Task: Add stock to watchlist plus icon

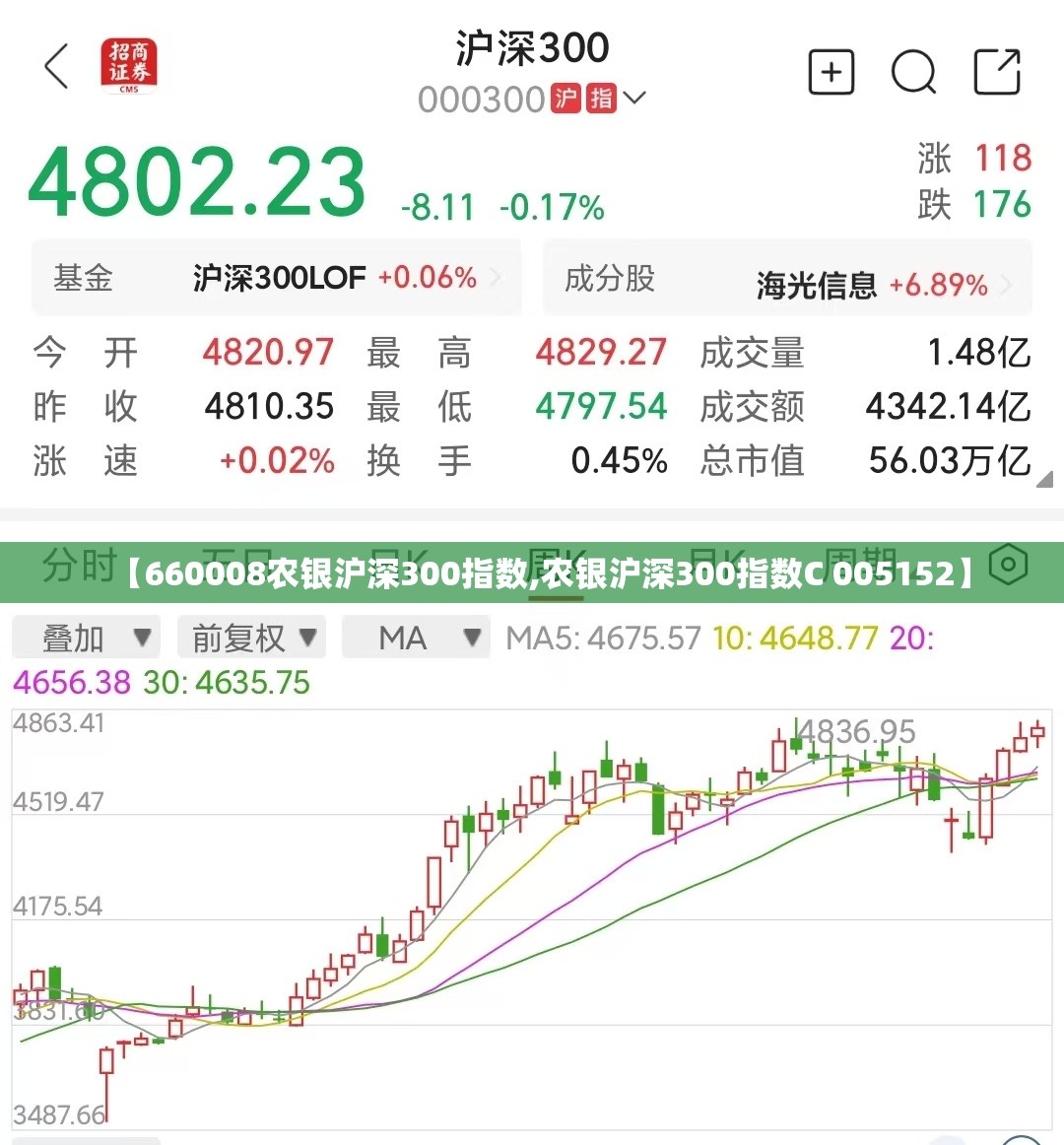Action: pos(831,72)
